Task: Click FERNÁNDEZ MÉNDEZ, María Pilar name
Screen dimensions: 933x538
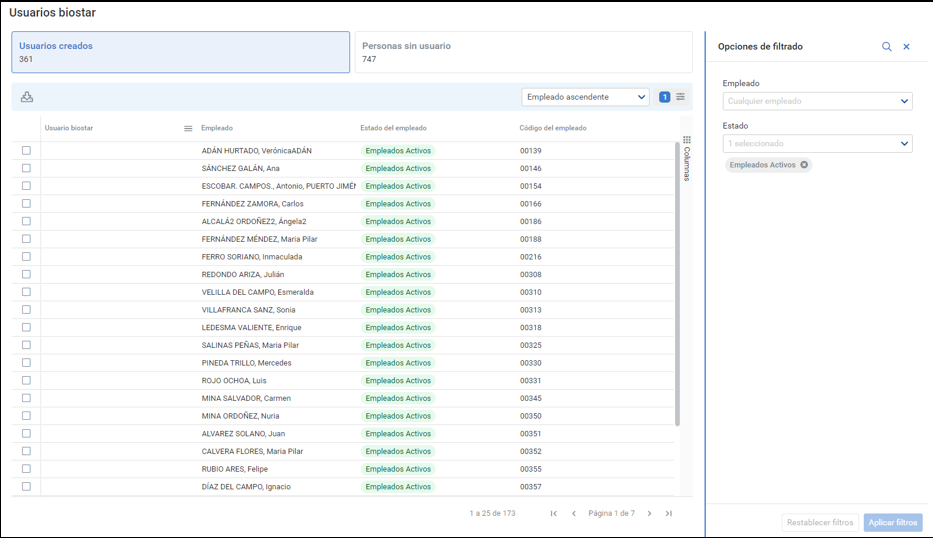Action: [259, 239]
